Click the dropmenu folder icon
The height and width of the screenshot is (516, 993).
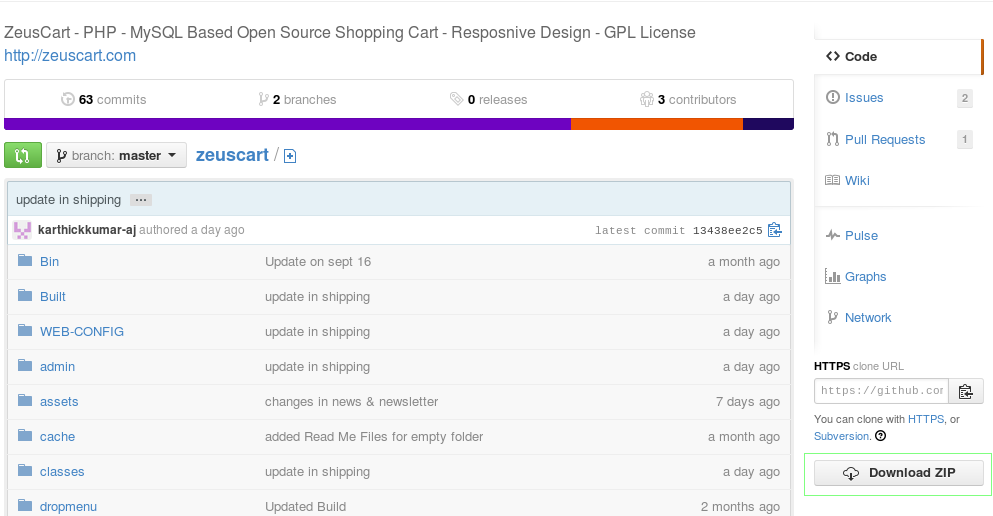pos(25,505)
